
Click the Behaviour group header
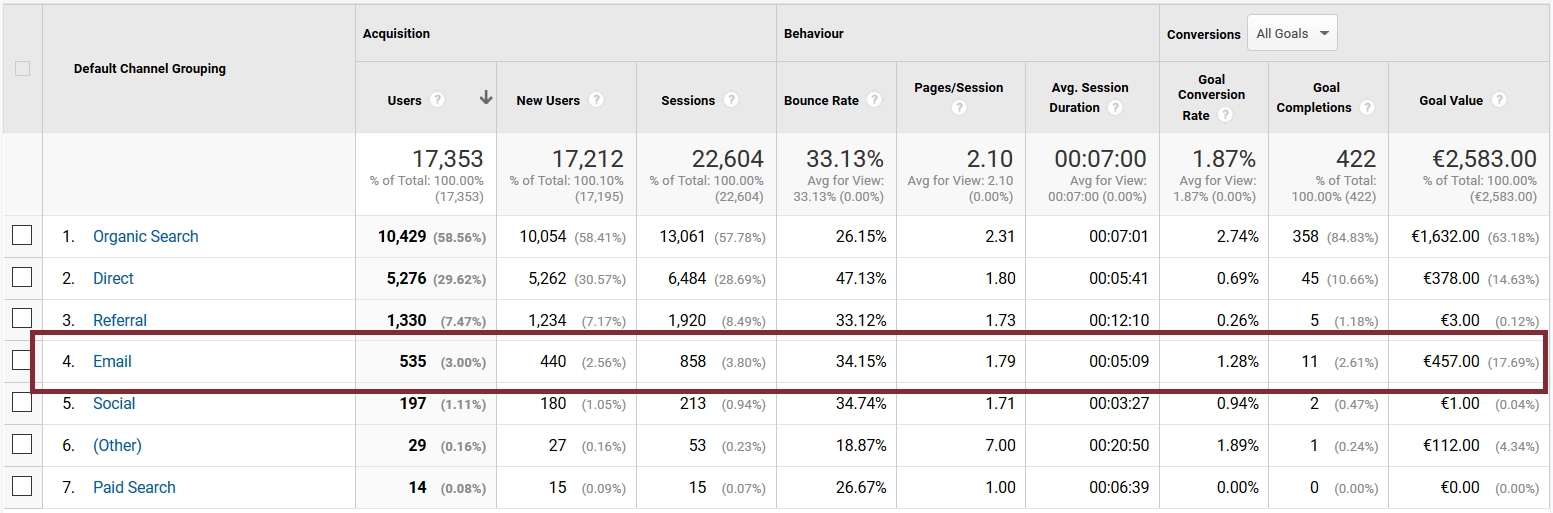coord(814,33)
